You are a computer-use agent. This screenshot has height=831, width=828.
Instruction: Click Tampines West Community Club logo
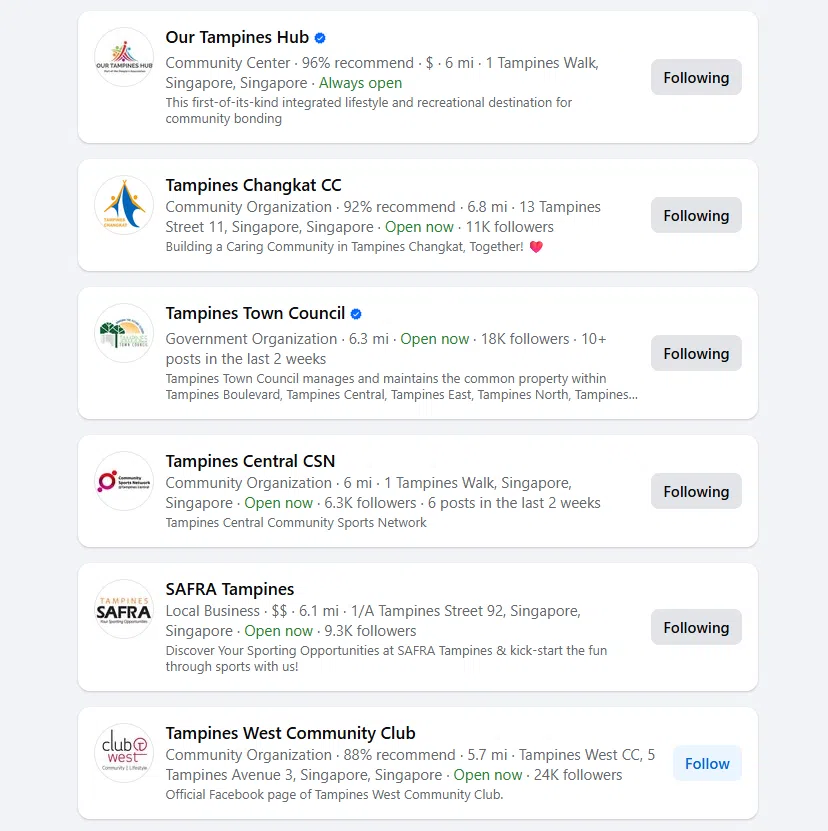click(x=124, y=753)
